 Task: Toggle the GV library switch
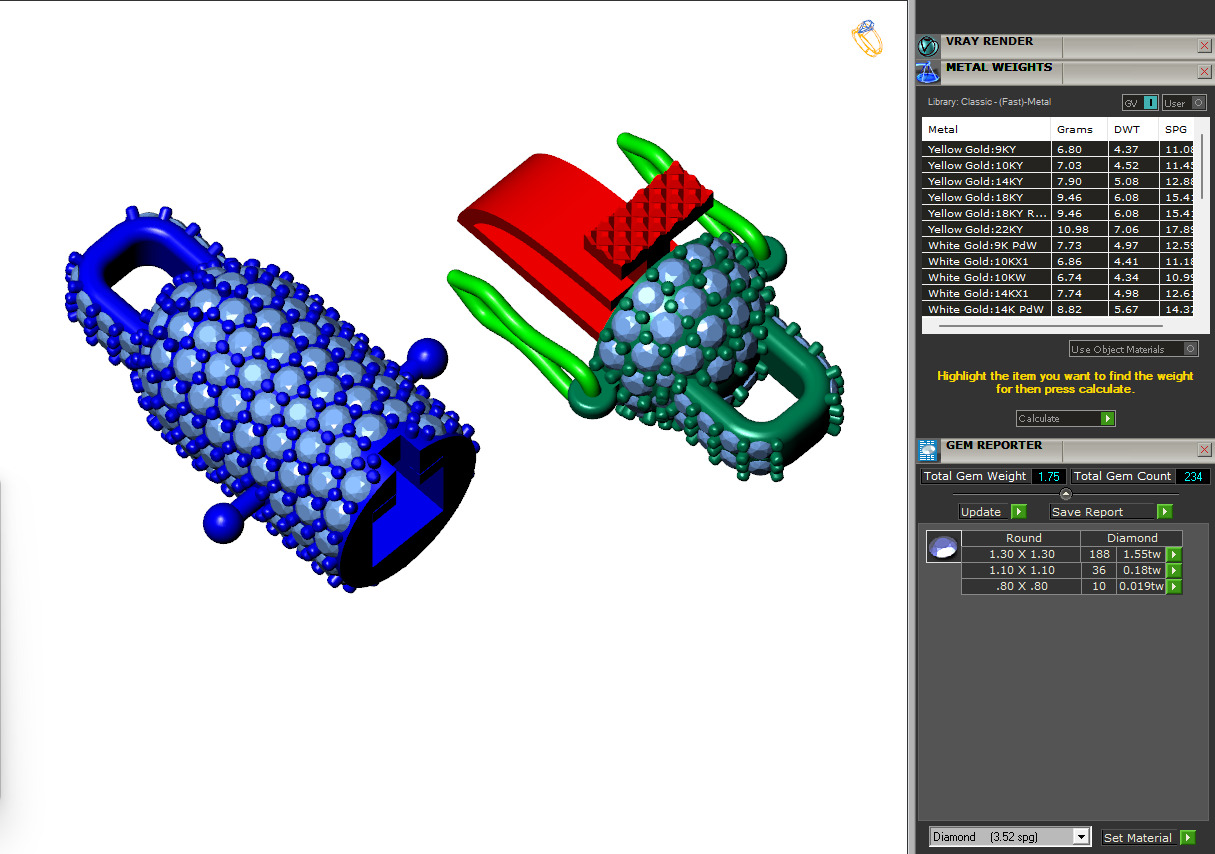(1140, 103)
